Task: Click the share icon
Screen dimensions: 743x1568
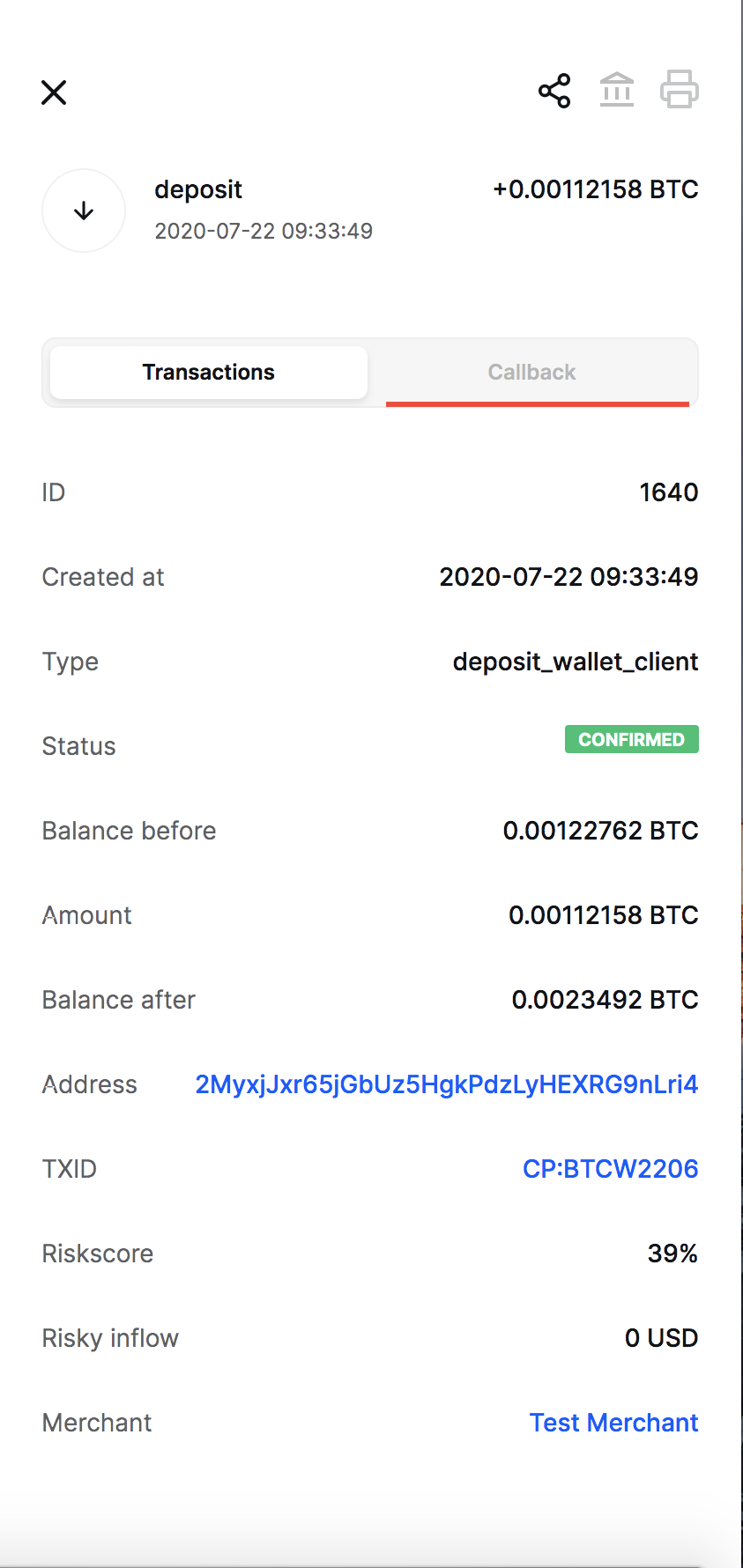Action: pos(554,91)
